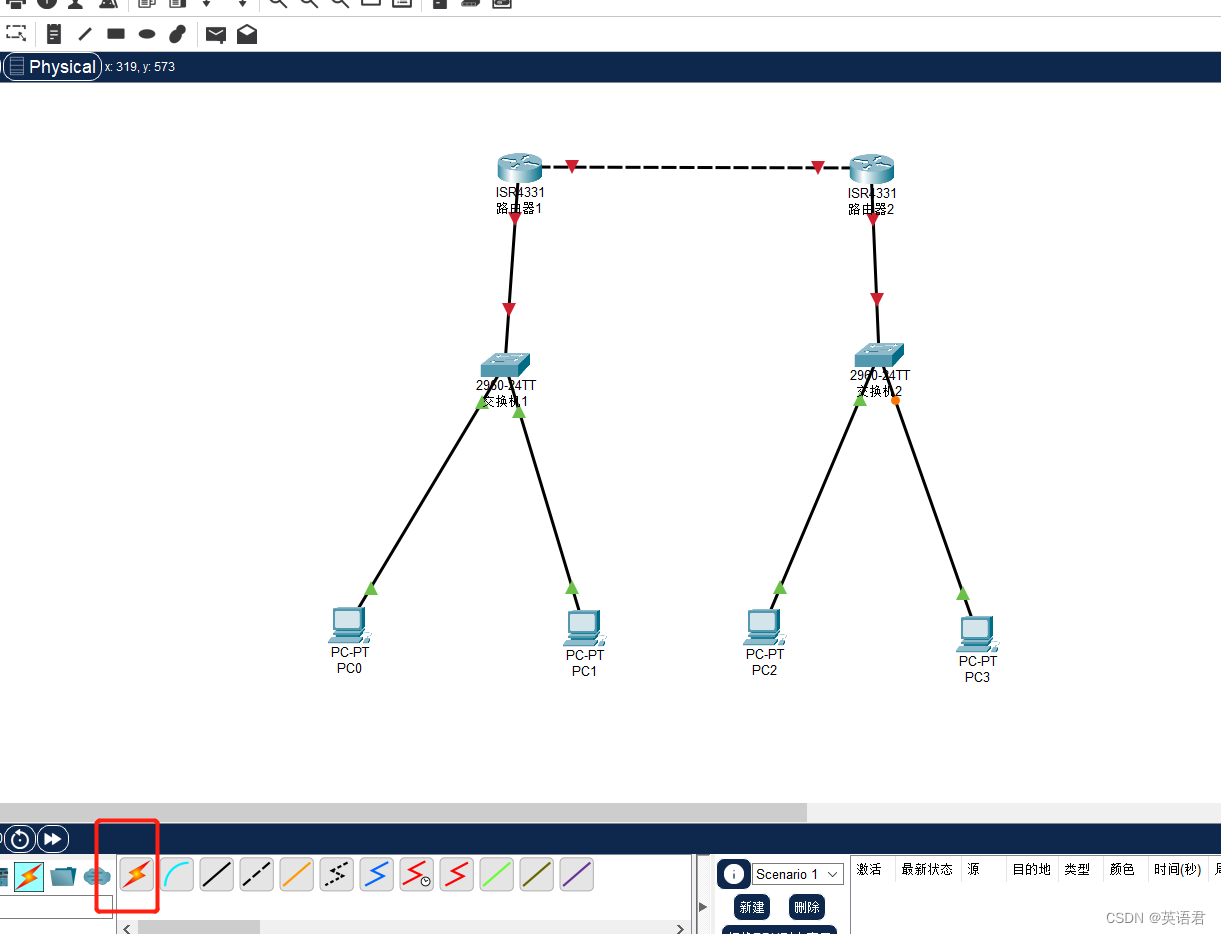
Task: Click the 目的地 column header
Action: click(1031, 869)
